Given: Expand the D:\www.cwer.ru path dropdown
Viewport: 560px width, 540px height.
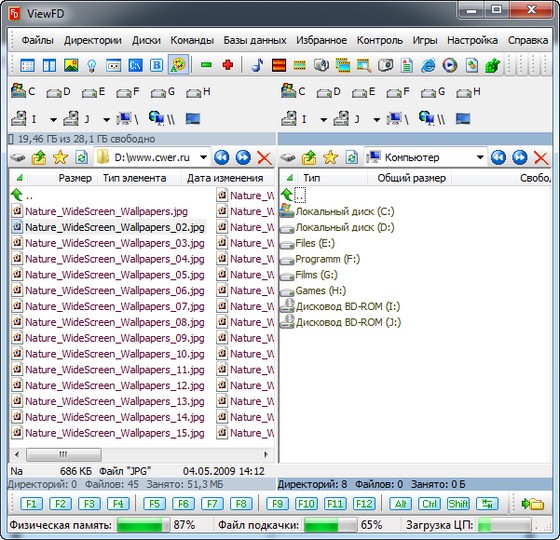Looking at the screenshot, I should (203, 157).
